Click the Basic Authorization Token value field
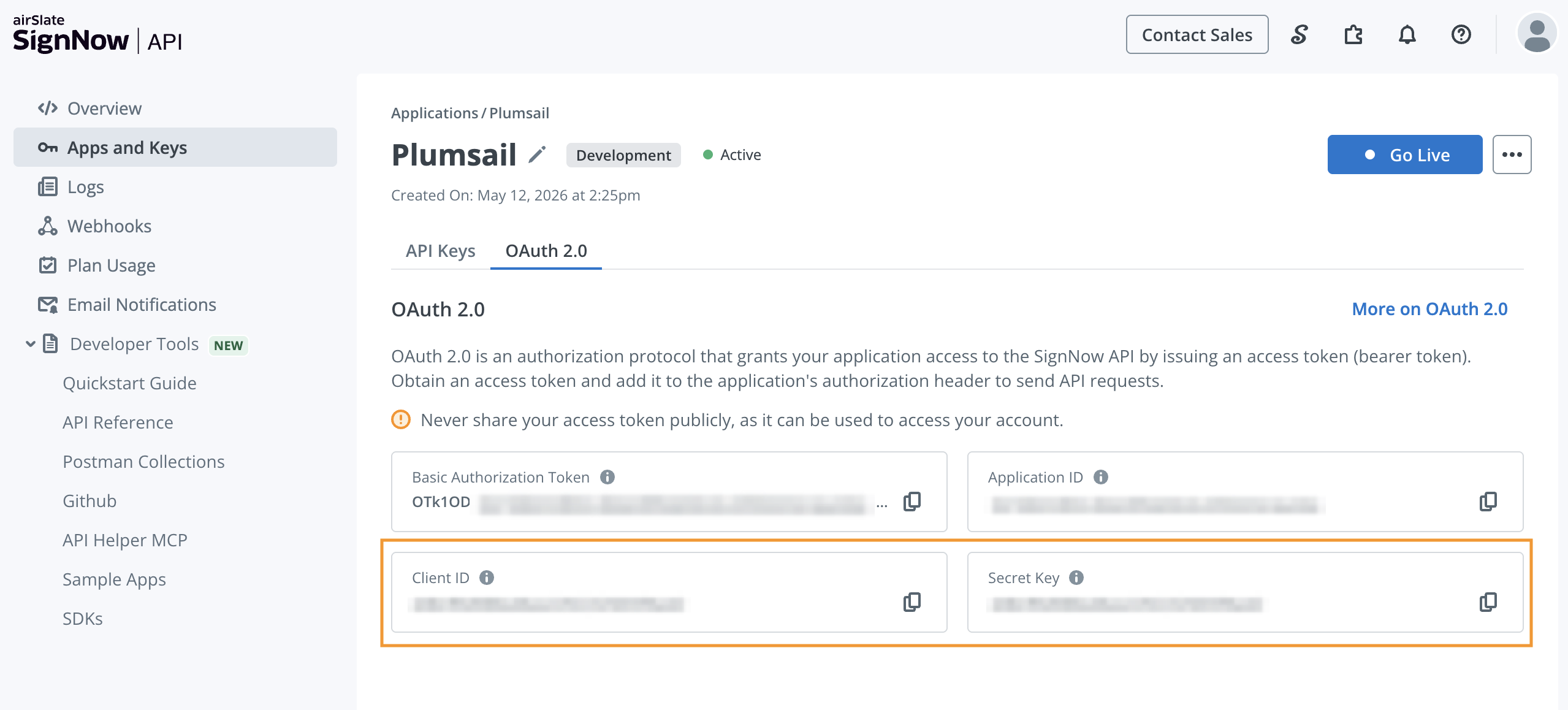This screenshot has height=710, width=1568. (650, 503)
